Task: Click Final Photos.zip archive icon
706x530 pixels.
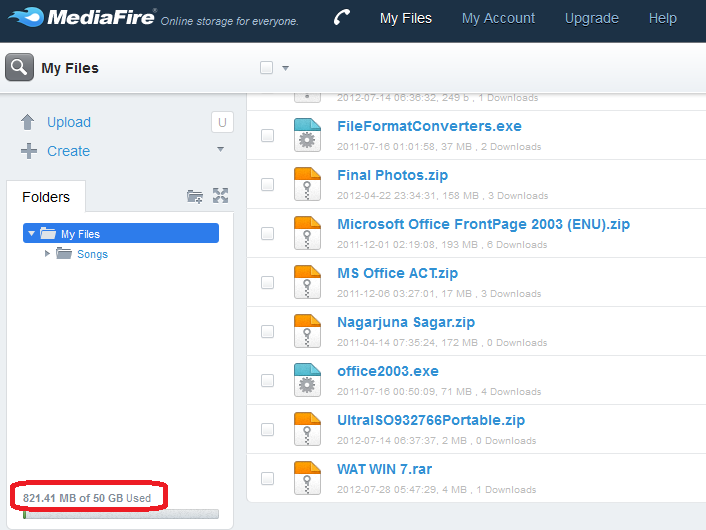Action: point(308,184)
